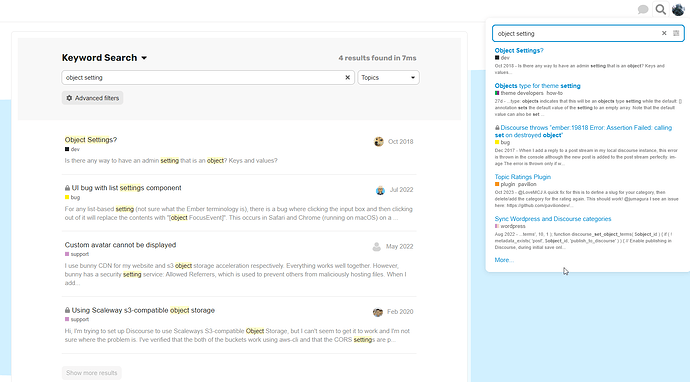Open the Topics filter dropdown
This screenshot has width=690, height=382.
tap(388, 77)
